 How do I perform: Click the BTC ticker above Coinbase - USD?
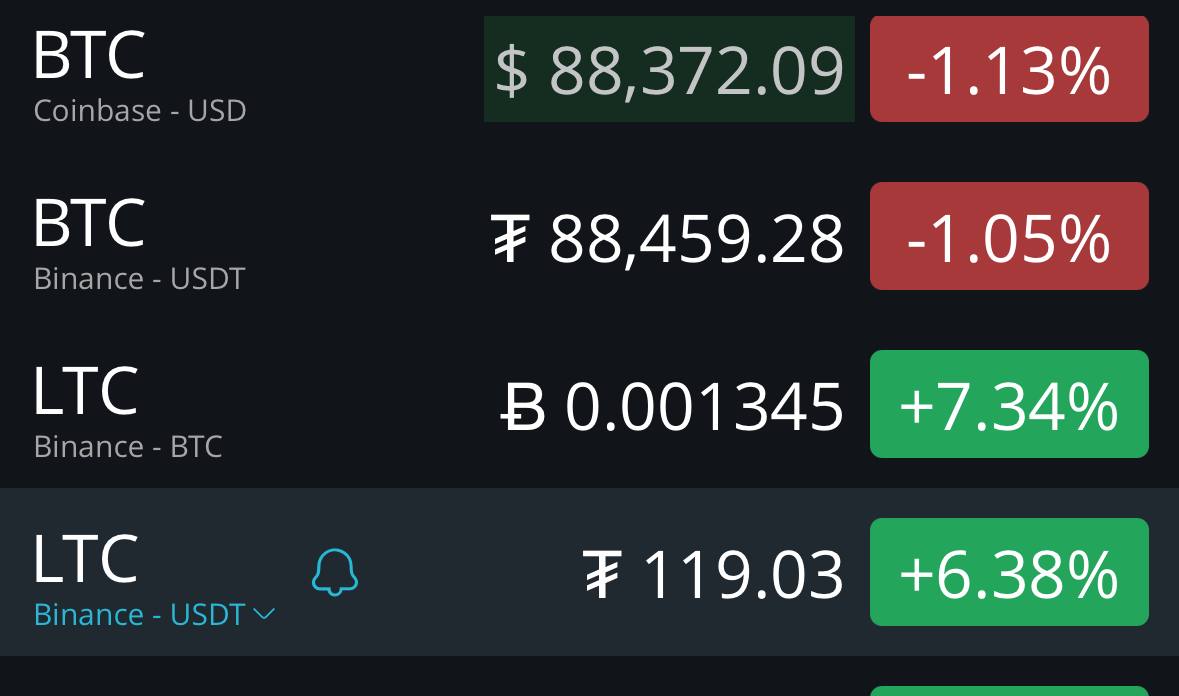(89, 55)
